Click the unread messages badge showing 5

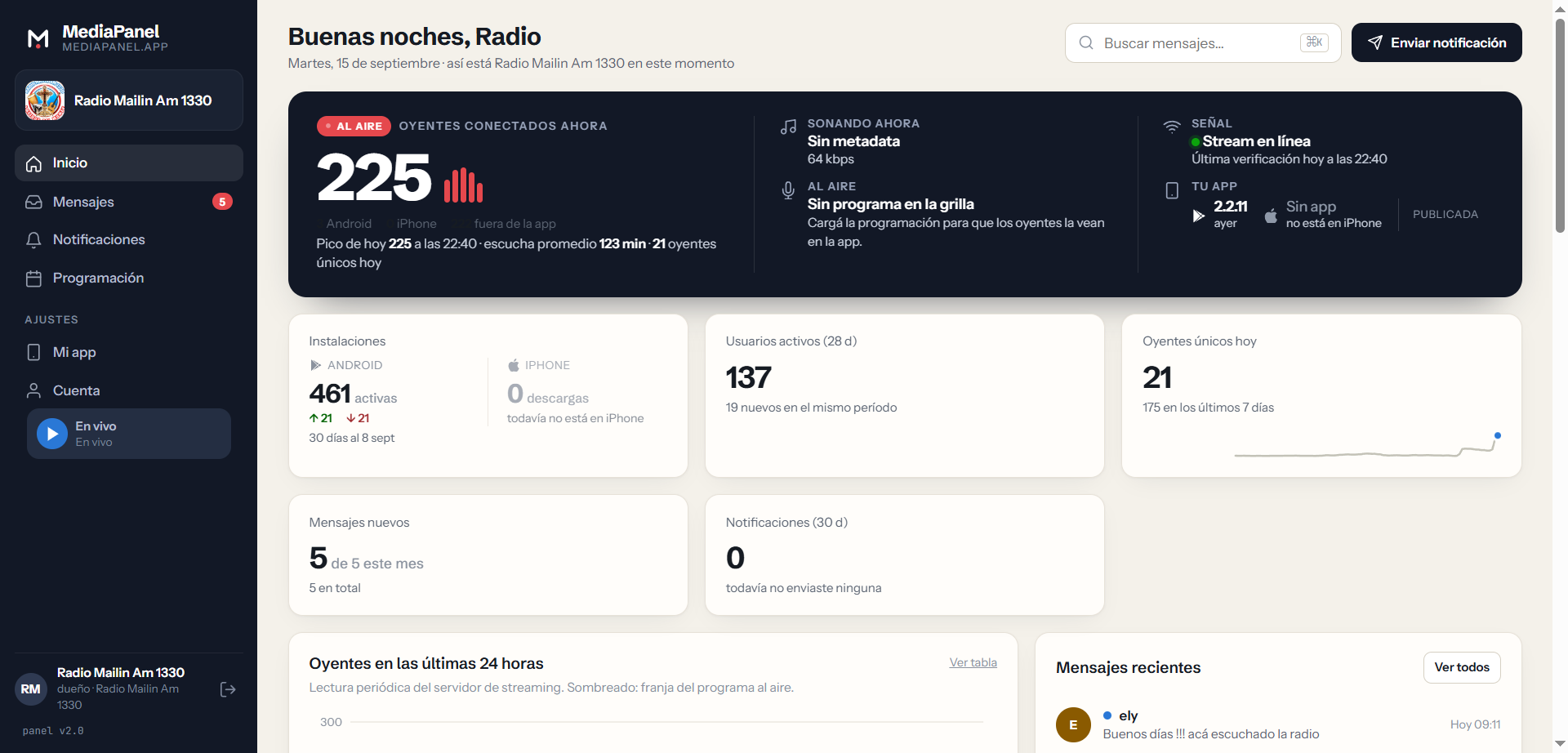click(222, 202)
